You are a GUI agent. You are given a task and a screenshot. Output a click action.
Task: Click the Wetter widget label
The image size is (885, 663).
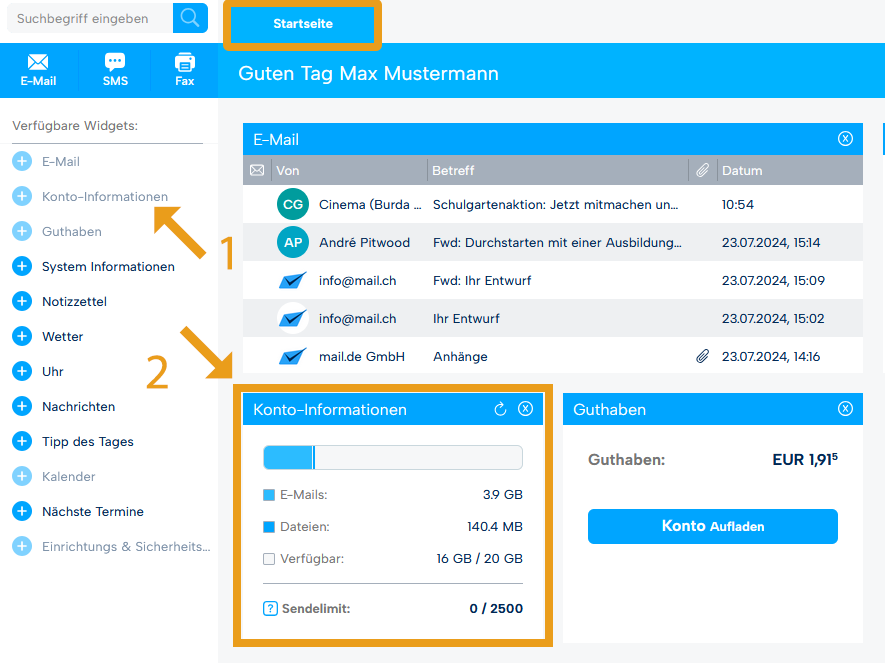click(63, 336)
